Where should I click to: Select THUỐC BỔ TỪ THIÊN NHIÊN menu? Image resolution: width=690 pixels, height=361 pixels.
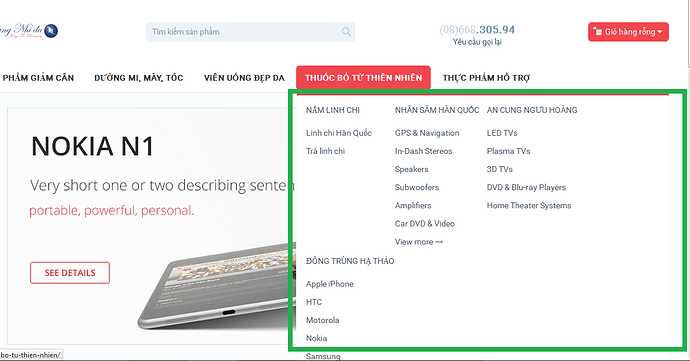pos(363,77)
